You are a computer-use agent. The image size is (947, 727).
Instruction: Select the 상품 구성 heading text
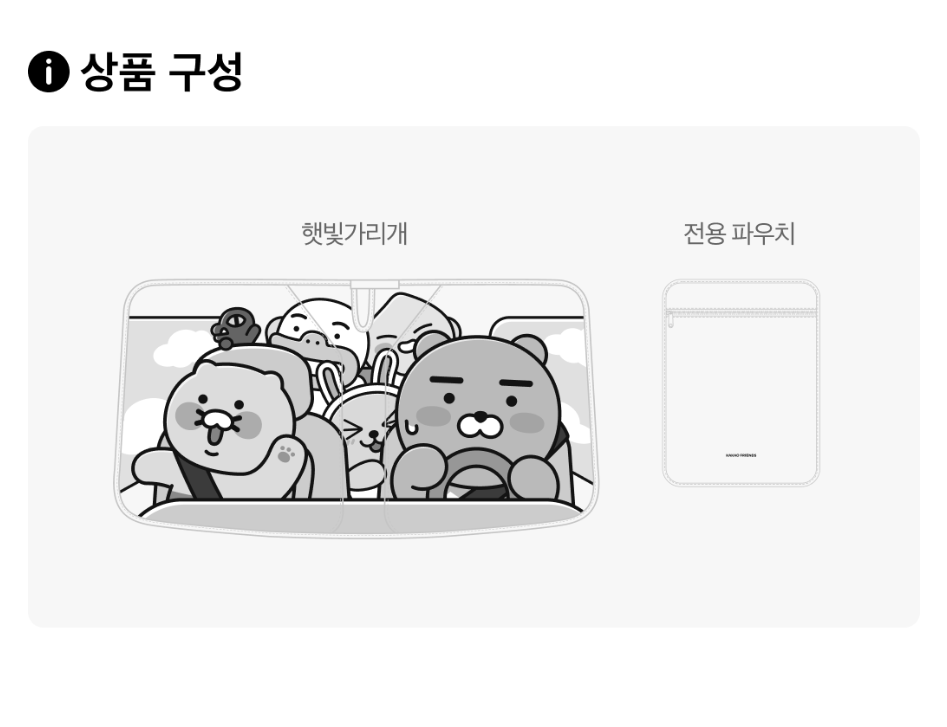(x=161, y=71)
